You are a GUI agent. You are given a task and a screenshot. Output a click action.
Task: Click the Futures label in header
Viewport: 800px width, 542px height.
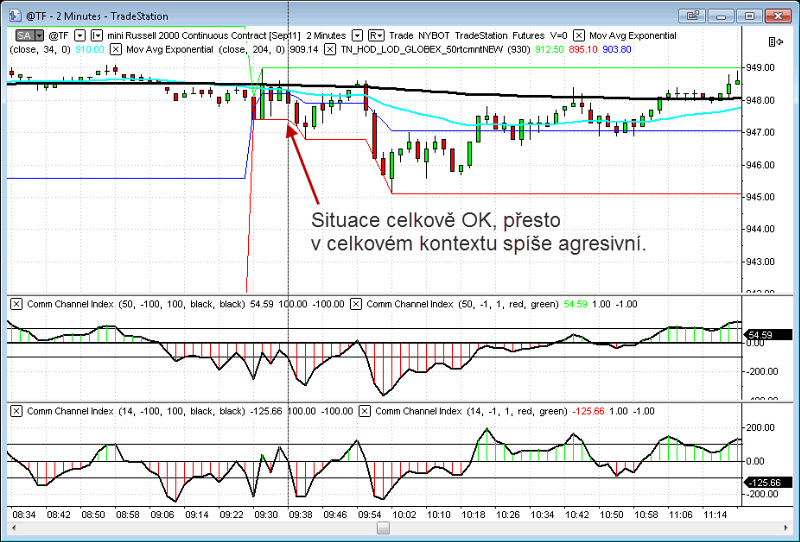coord(528,36)
